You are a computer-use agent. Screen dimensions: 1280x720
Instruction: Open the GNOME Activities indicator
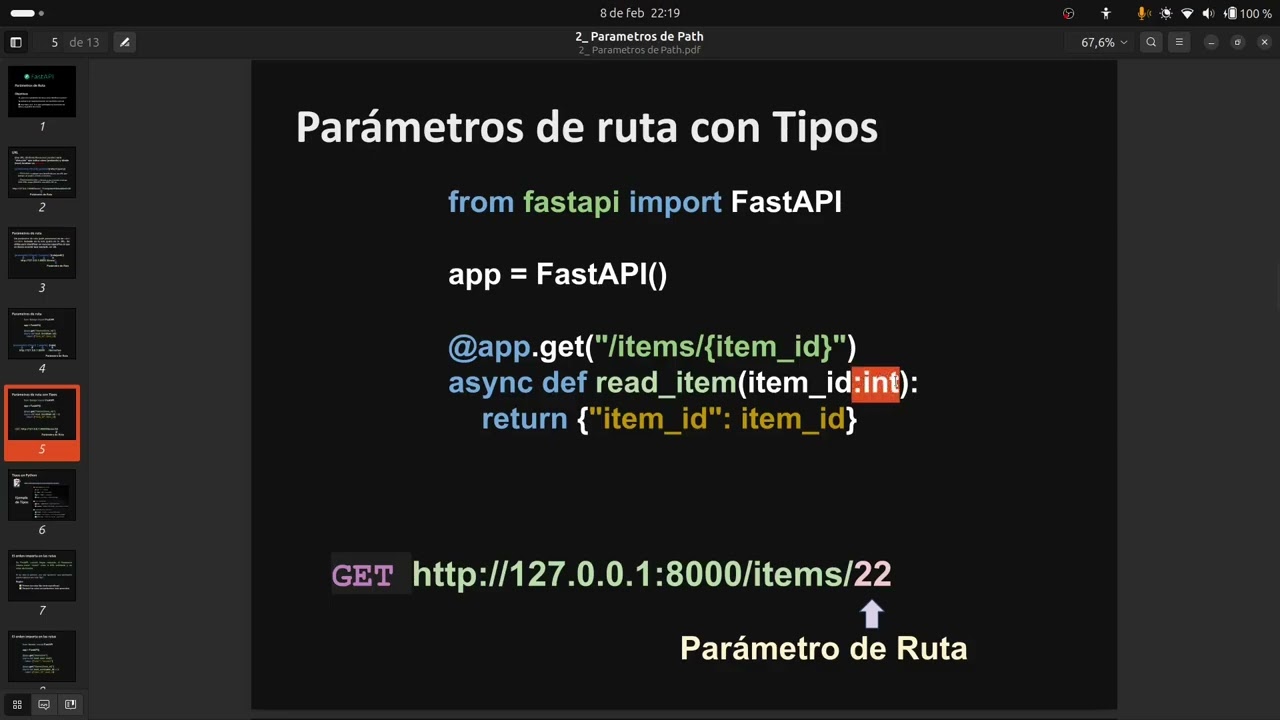[27, 13]
